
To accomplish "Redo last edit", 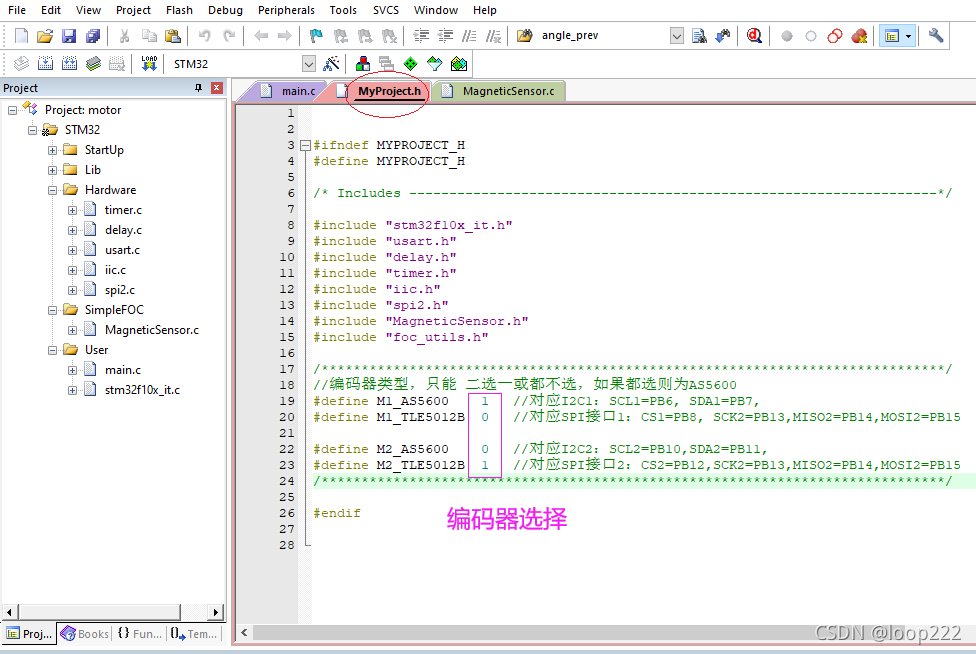I will point(229,35).
